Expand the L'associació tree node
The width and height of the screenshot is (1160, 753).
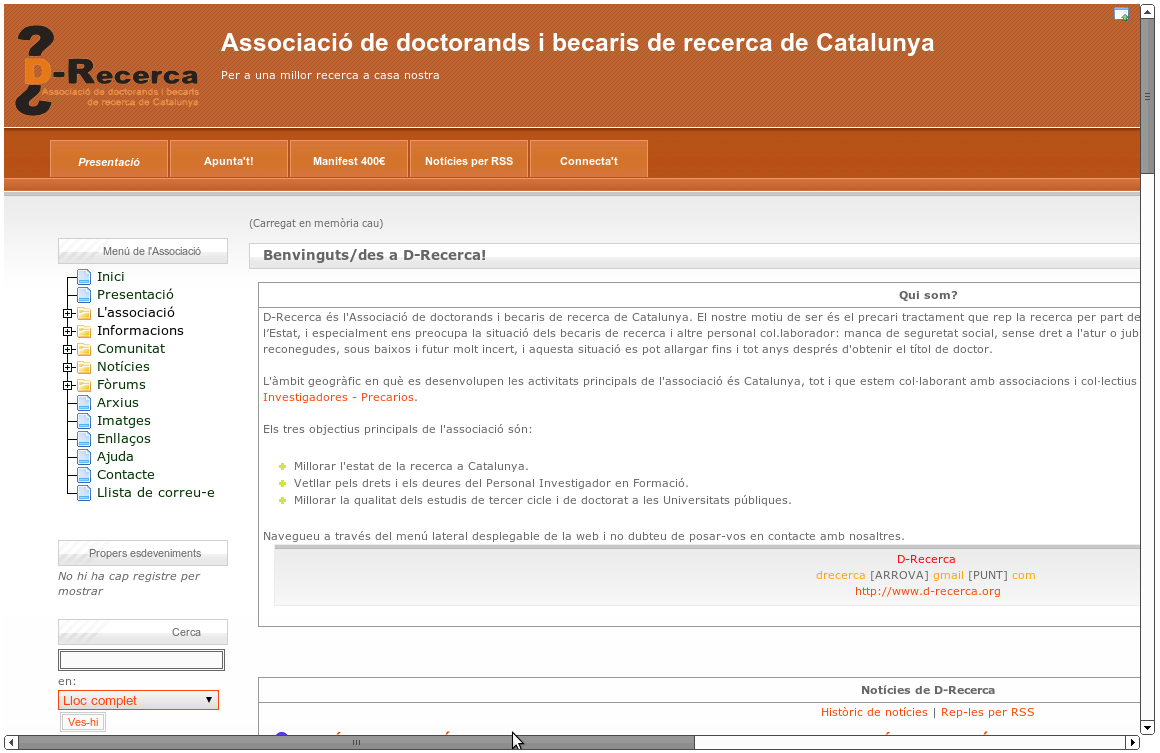pos(67,313)
